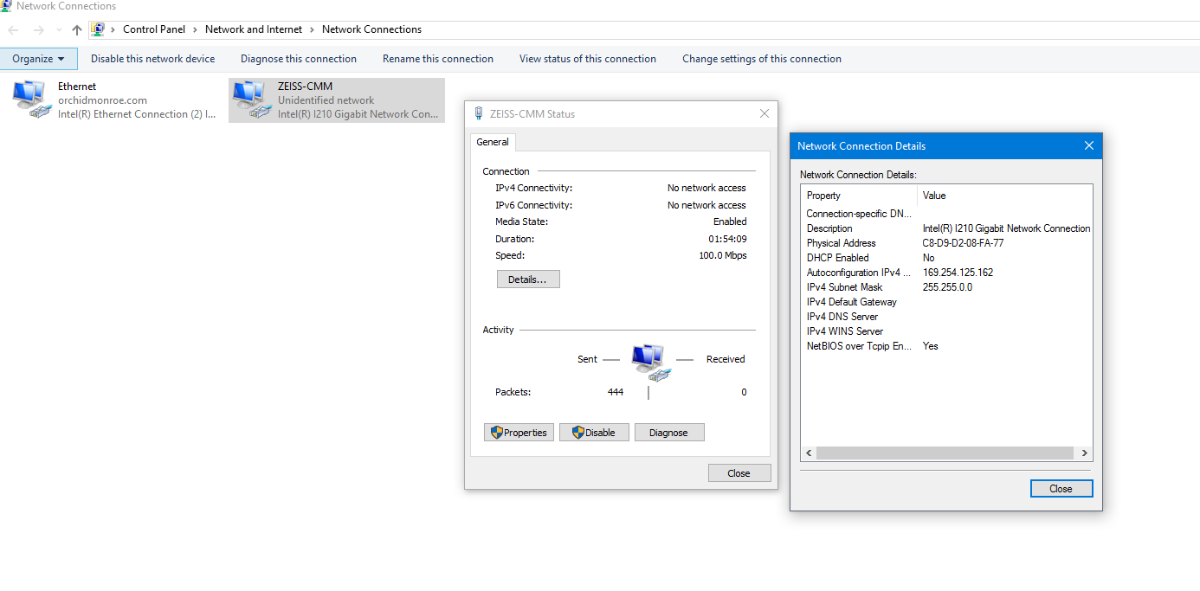Open the Details... button
This screenshot has width=1200, height=591.
pyautogui.click(x=528, y=280)
